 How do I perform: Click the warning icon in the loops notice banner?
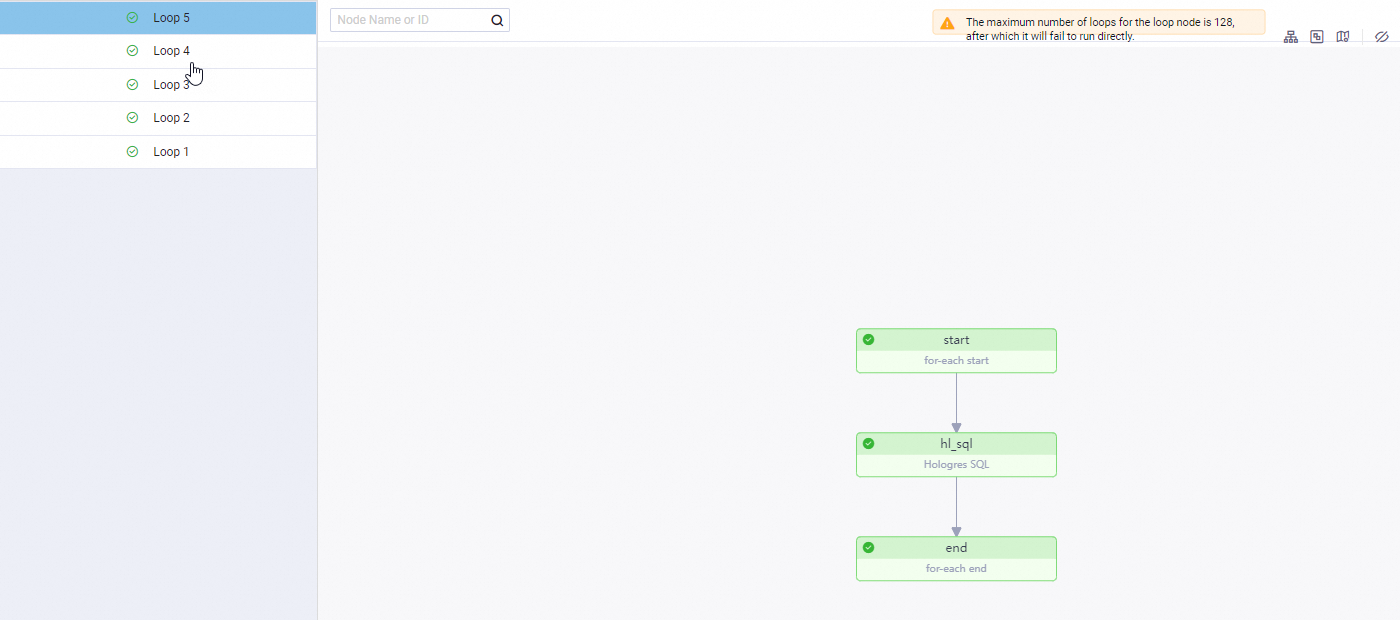(946, 22)
